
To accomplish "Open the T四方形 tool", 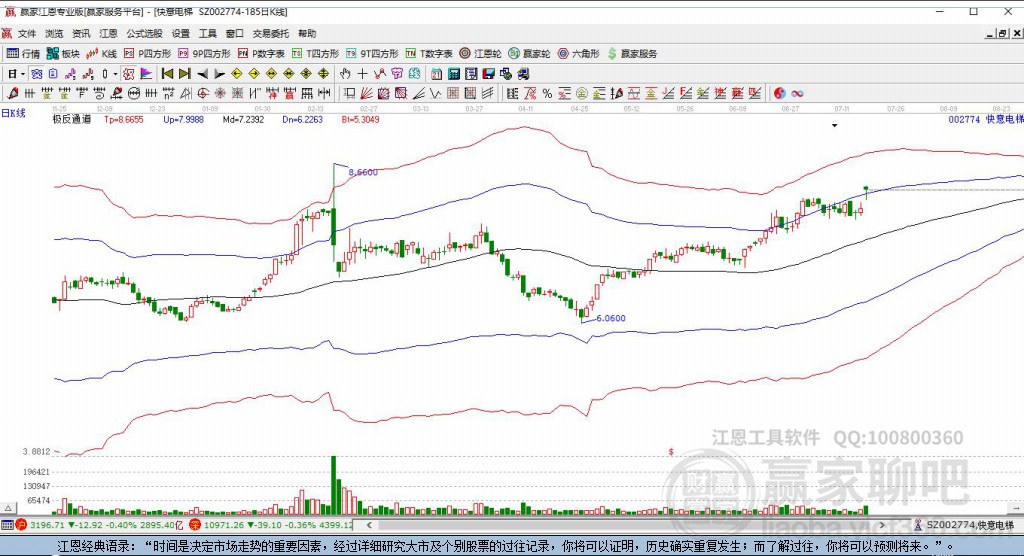I will pos(315,54).
